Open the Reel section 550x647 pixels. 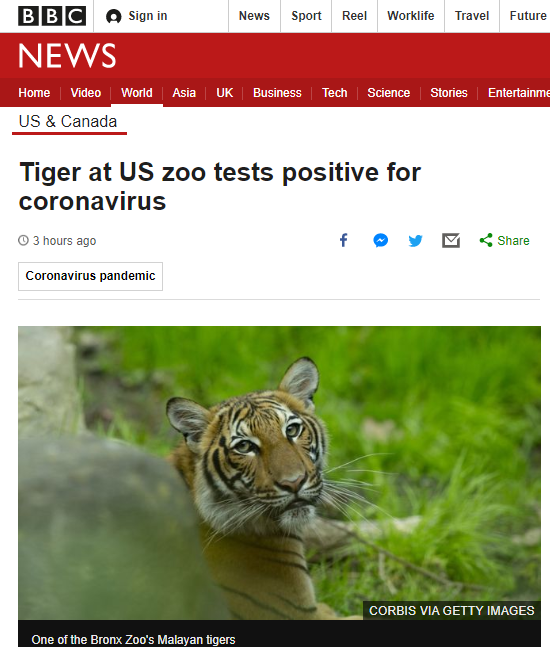[x=354, y=16]
